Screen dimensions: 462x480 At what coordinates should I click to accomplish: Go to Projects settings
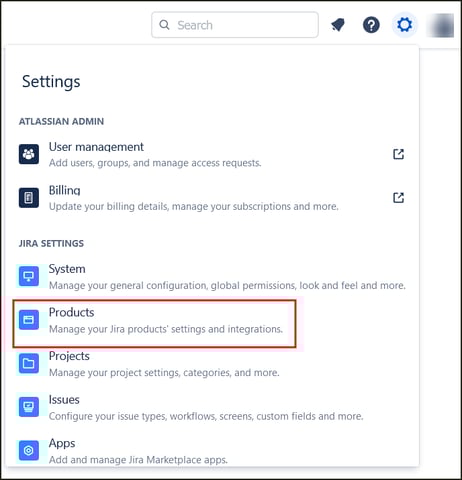[212, 363]
